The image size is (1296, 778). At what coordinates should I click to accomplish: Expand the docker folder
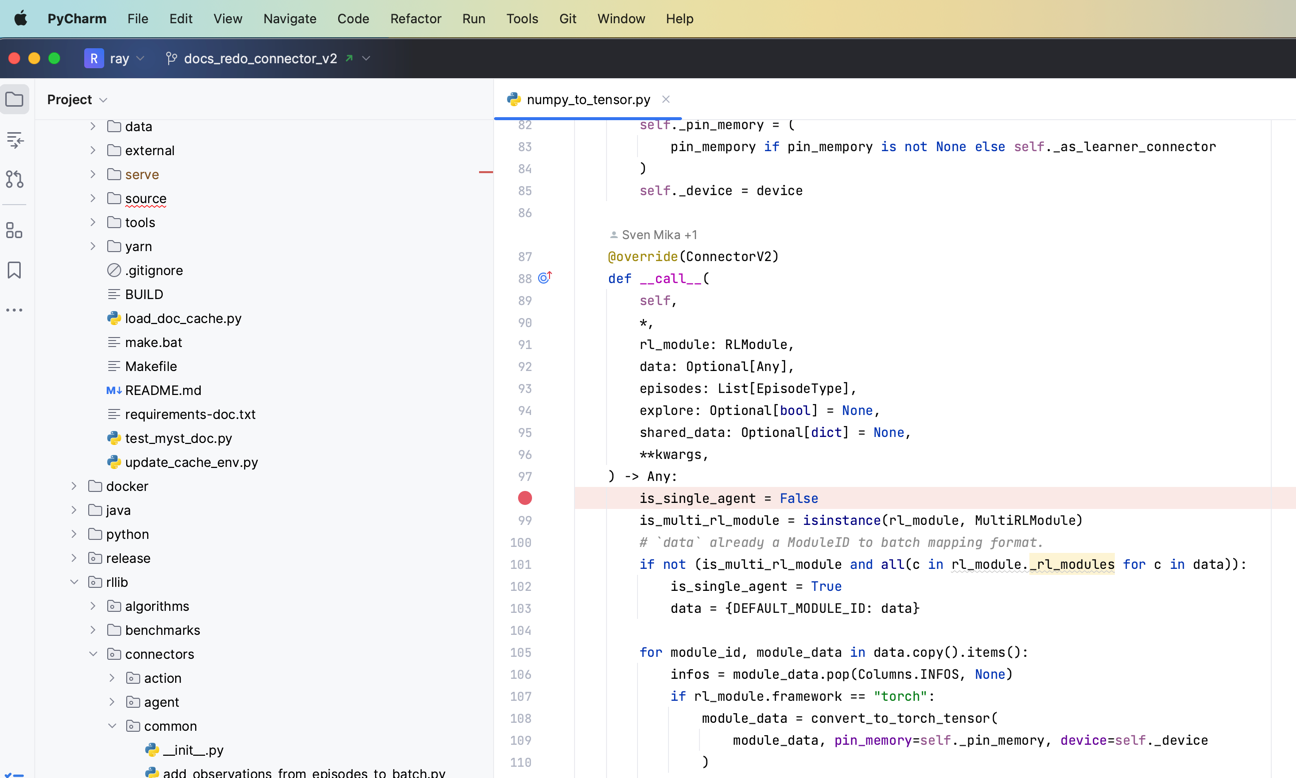click(x=74, y=486)
